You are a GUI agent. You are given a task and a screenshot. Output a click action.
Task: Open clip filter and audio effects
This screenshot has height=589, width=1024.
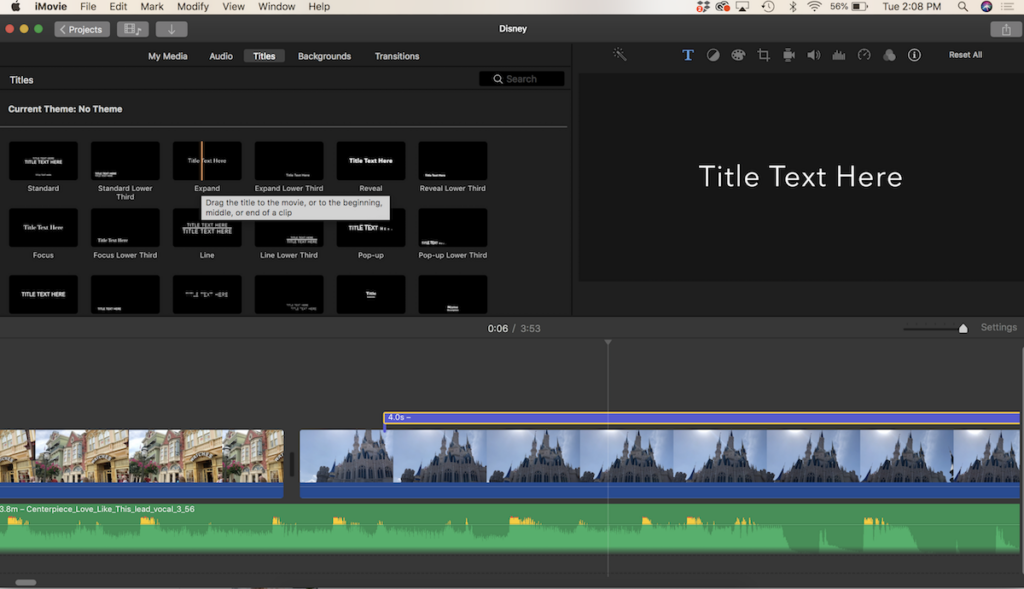889,55
